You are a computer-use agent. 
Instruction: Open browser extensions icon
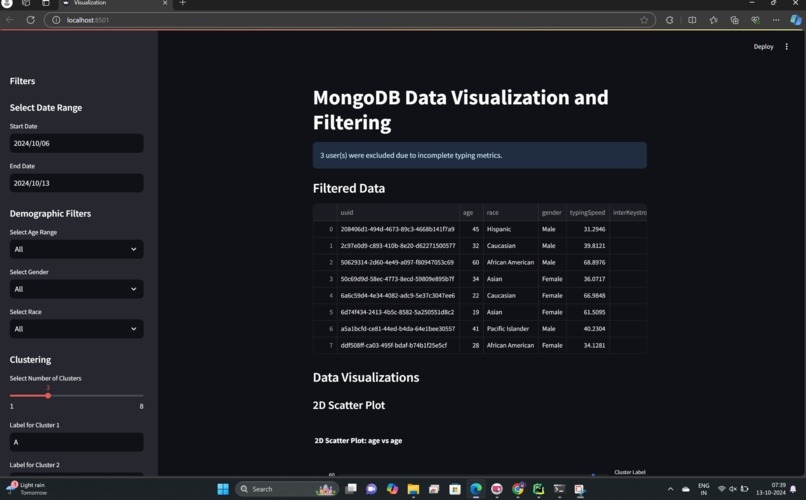coord(669,20)
